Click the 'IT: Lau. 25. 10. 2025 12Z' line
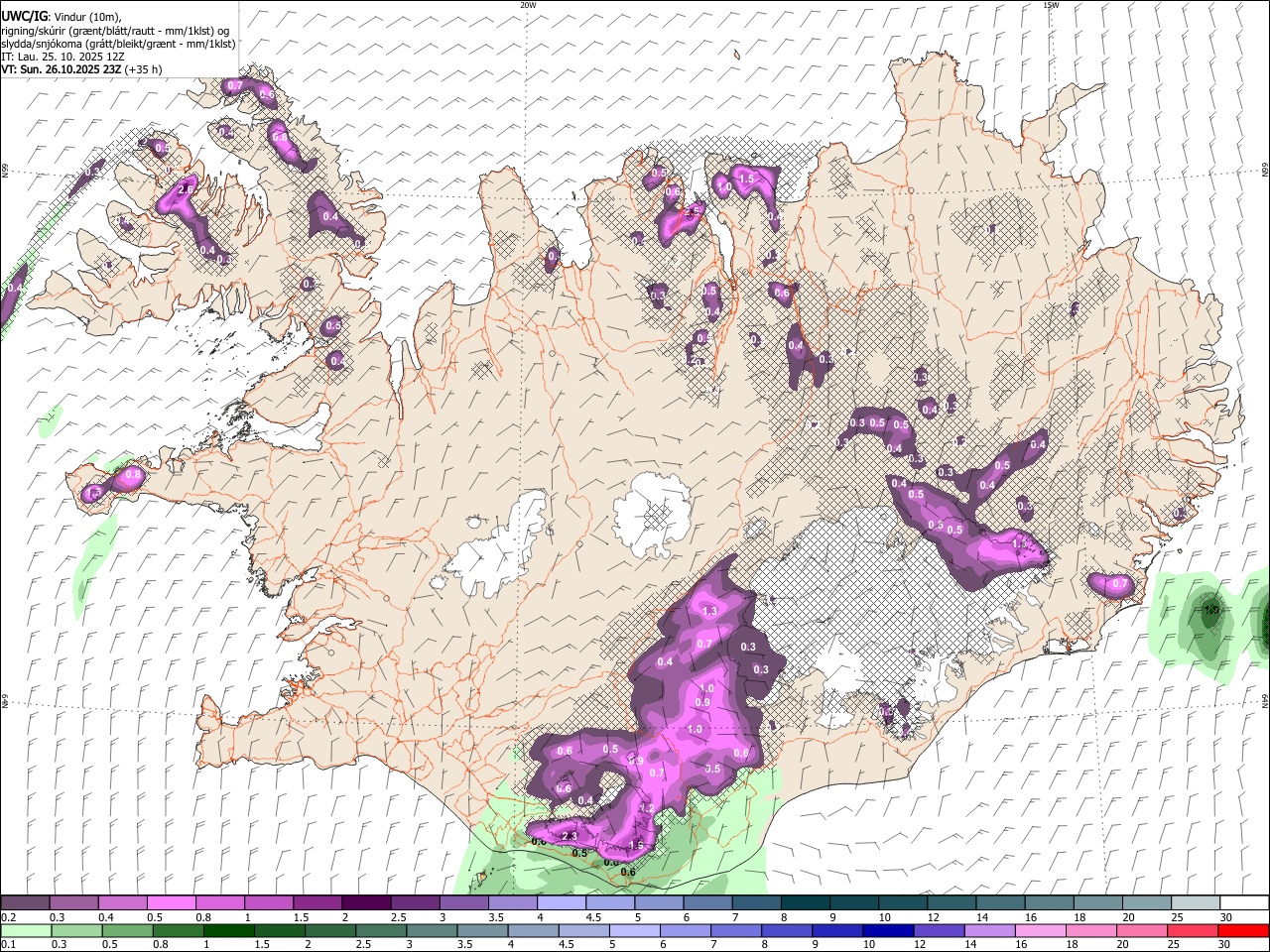This screenshot has width=1270, height=952. click(x=63, y=57)
